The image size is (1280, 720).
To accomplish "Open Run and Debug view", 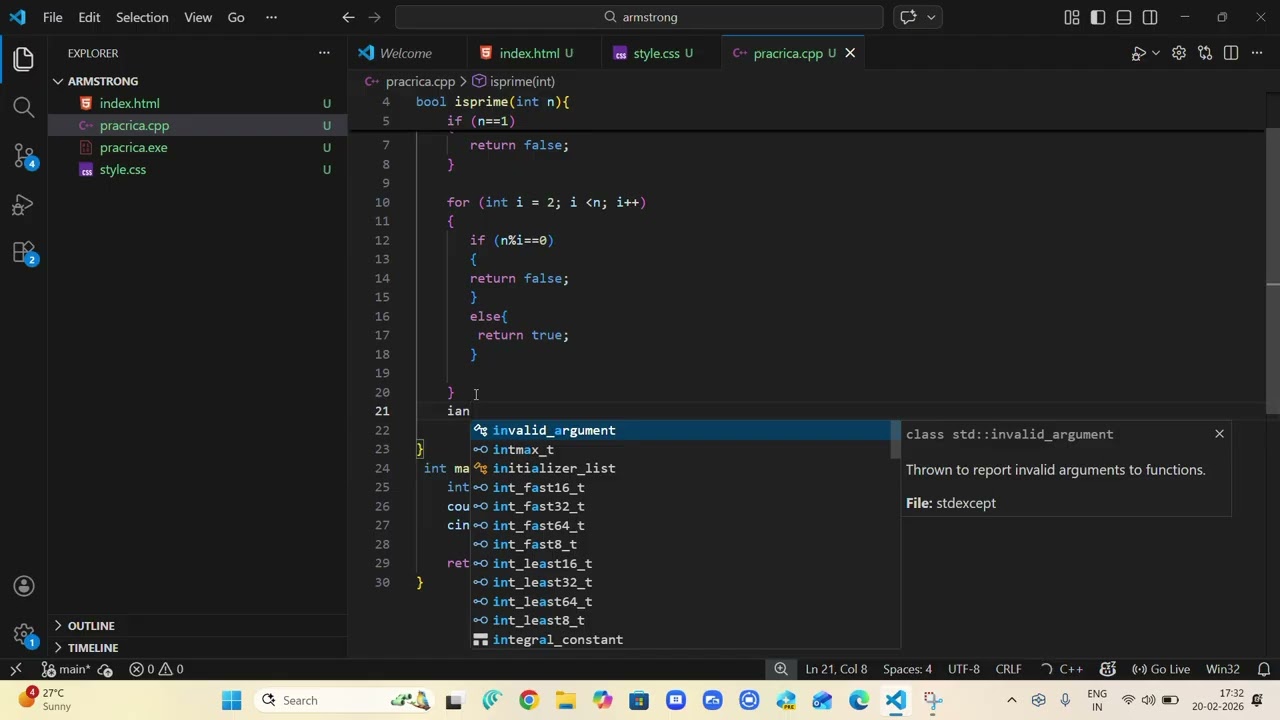I will 24,205.
